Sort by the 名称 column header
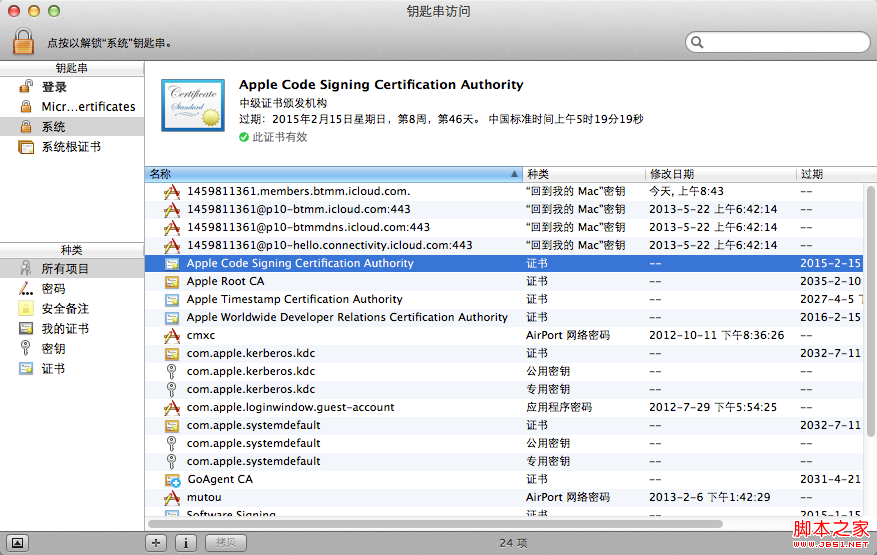877x555 pixels. coord(333,174)
